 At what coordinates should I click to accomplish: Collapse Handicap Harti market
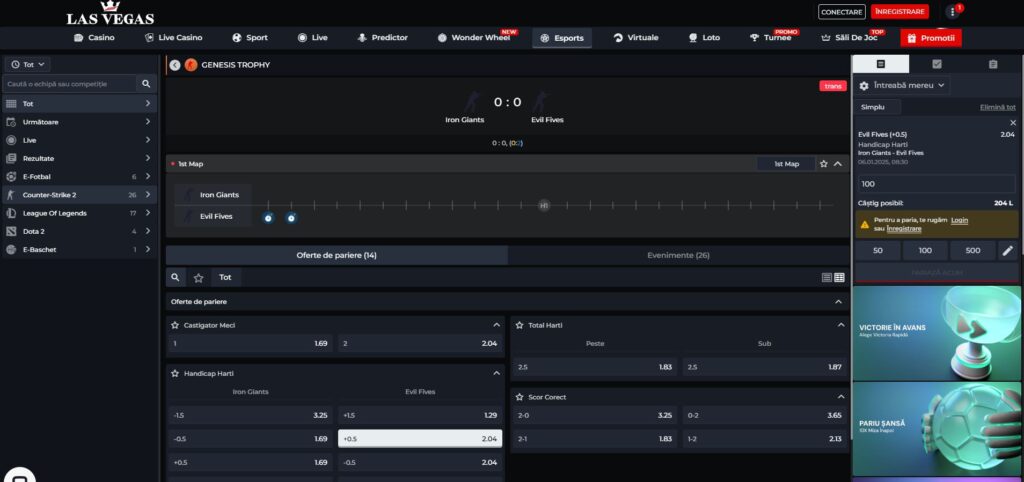point(496,374)
